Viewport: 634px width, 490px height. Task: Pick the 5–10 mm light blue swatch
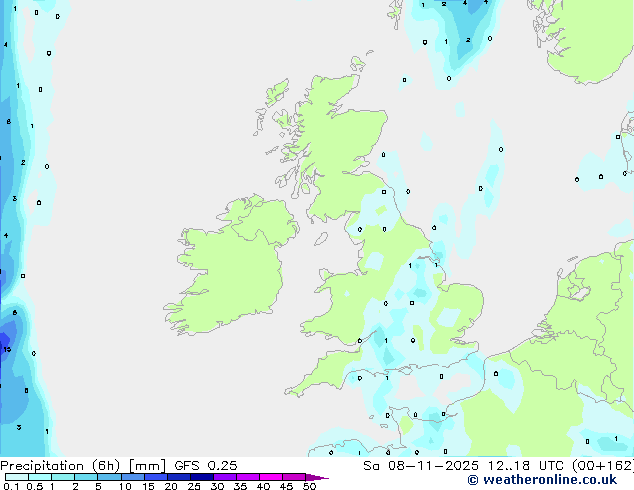coord(109,477)
